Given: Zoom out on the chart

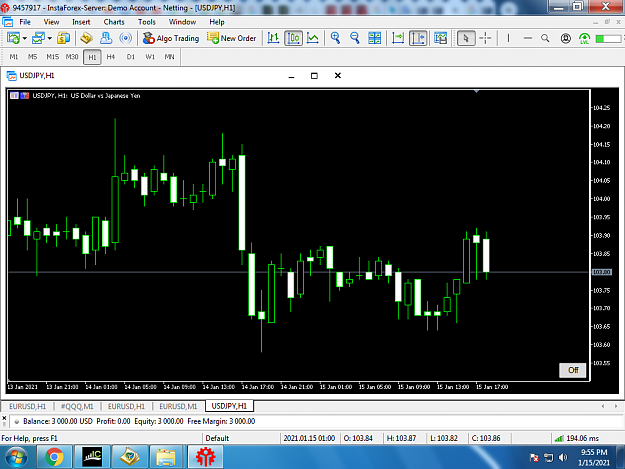Looking at the screenshot, I should pyautogui.click(x=355, y=38).
